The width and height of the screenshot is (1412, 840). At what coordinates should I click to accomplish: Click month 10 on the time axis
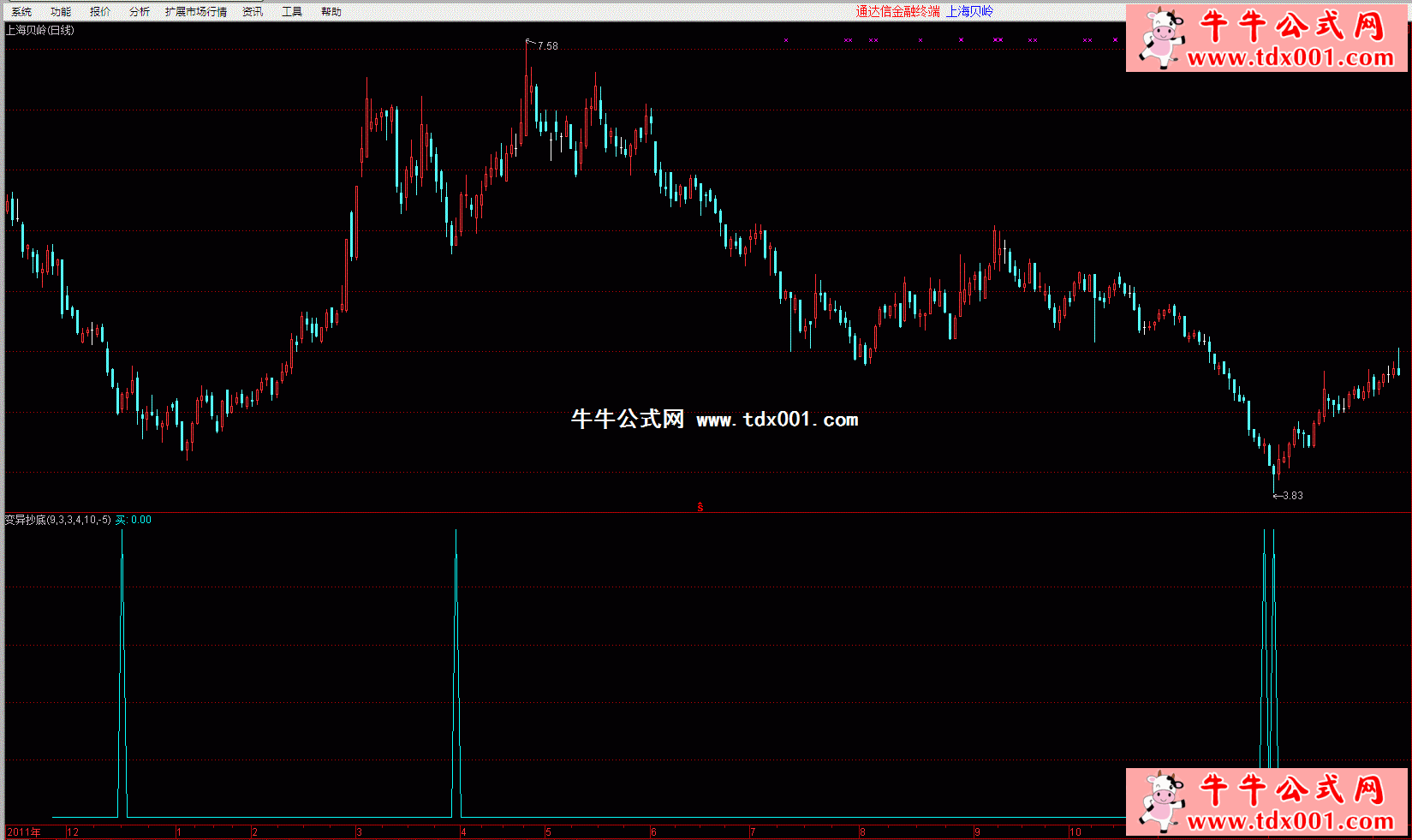coord(1075,832)
